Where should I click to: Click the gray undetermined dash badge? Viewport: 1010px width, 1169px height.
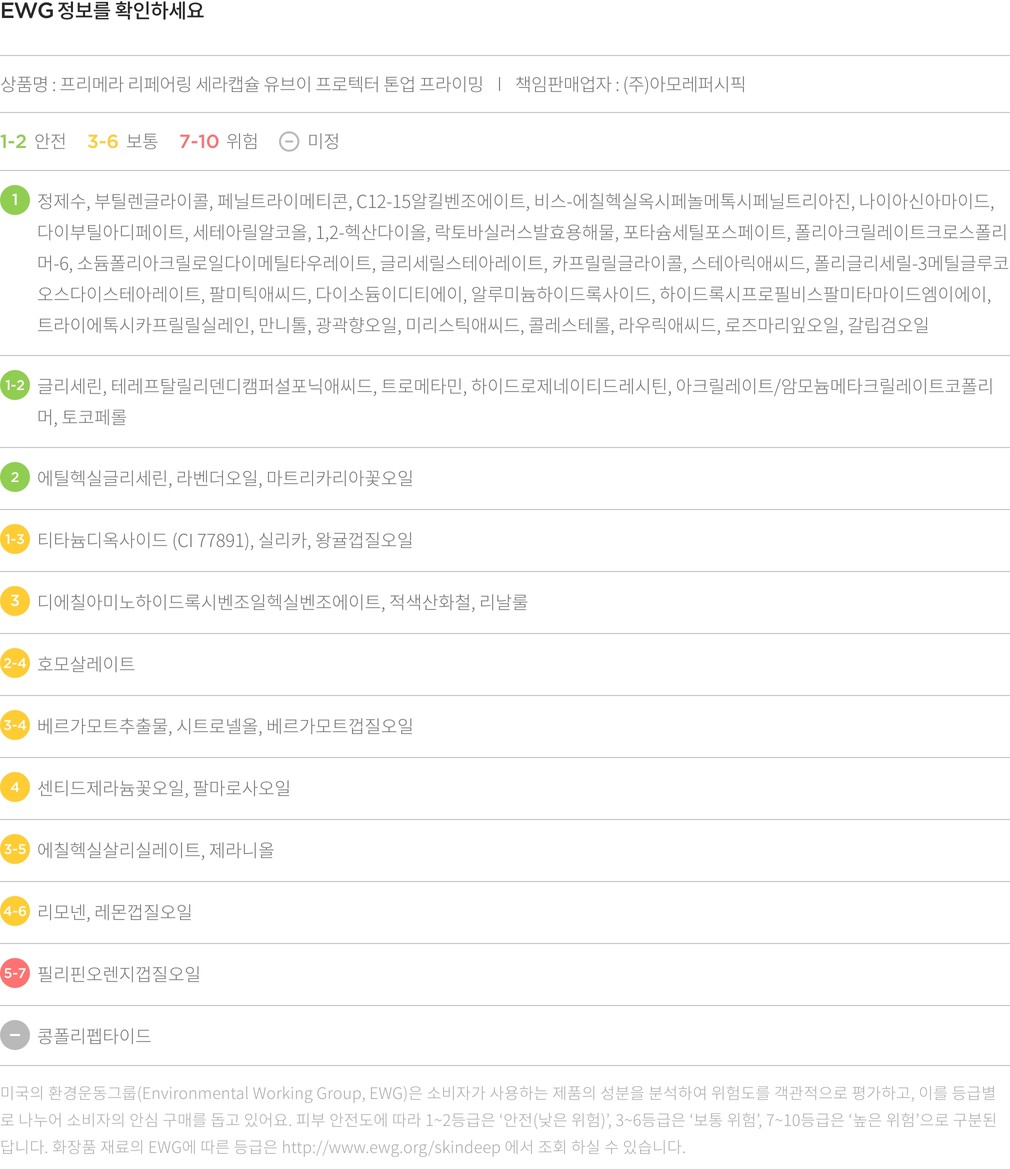15,1035
